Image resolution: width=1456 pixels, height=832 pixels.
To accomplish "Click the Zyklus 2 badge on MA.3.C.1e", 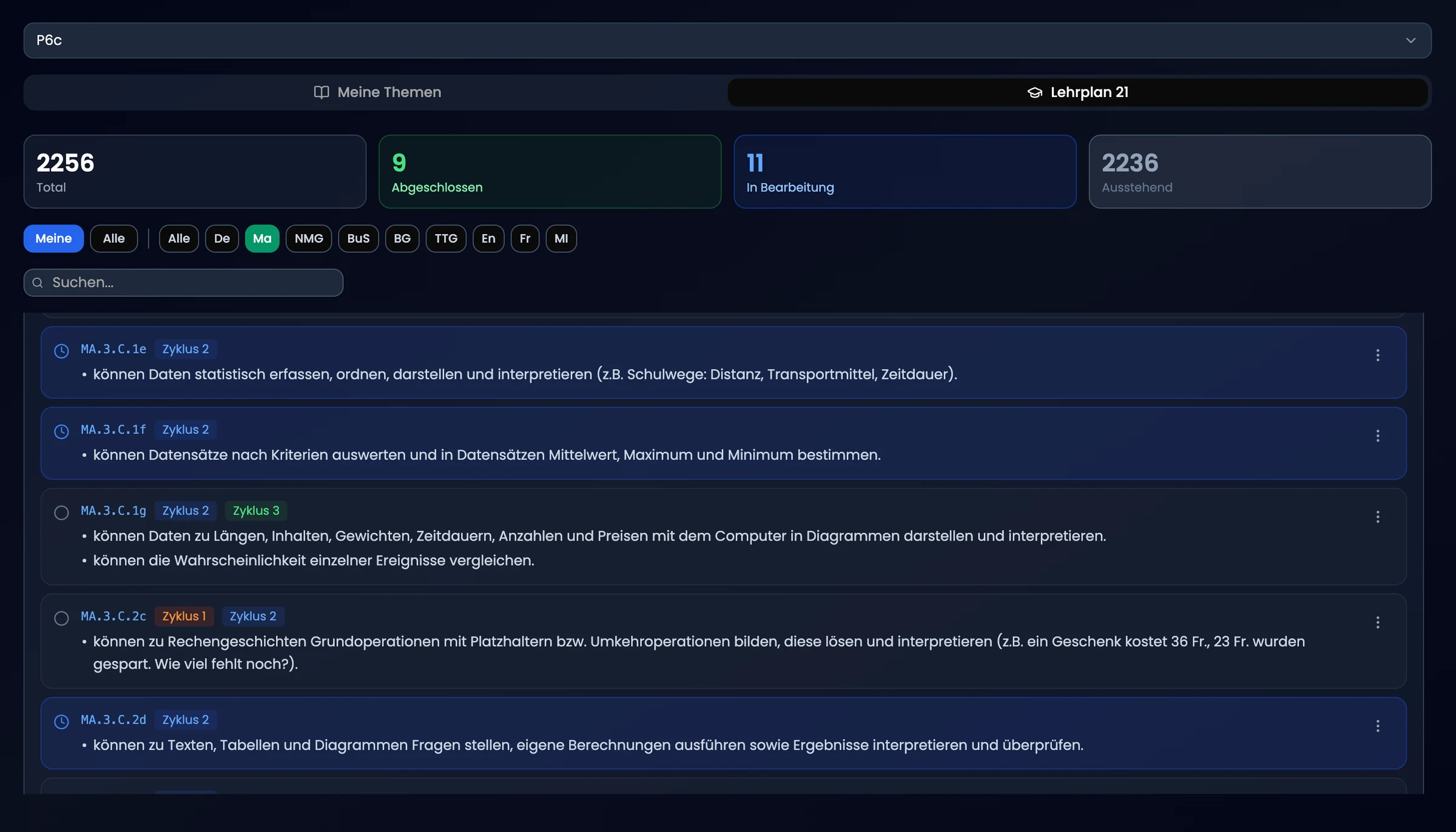I will click(x=186, y=349).
